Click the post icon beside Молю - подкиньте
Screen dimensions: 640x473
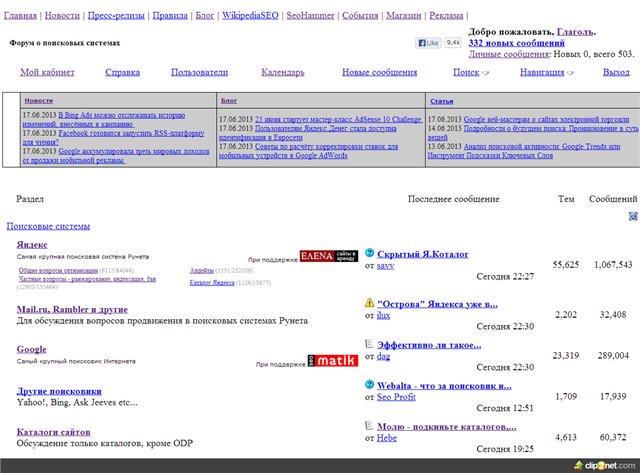click(369, 426)
